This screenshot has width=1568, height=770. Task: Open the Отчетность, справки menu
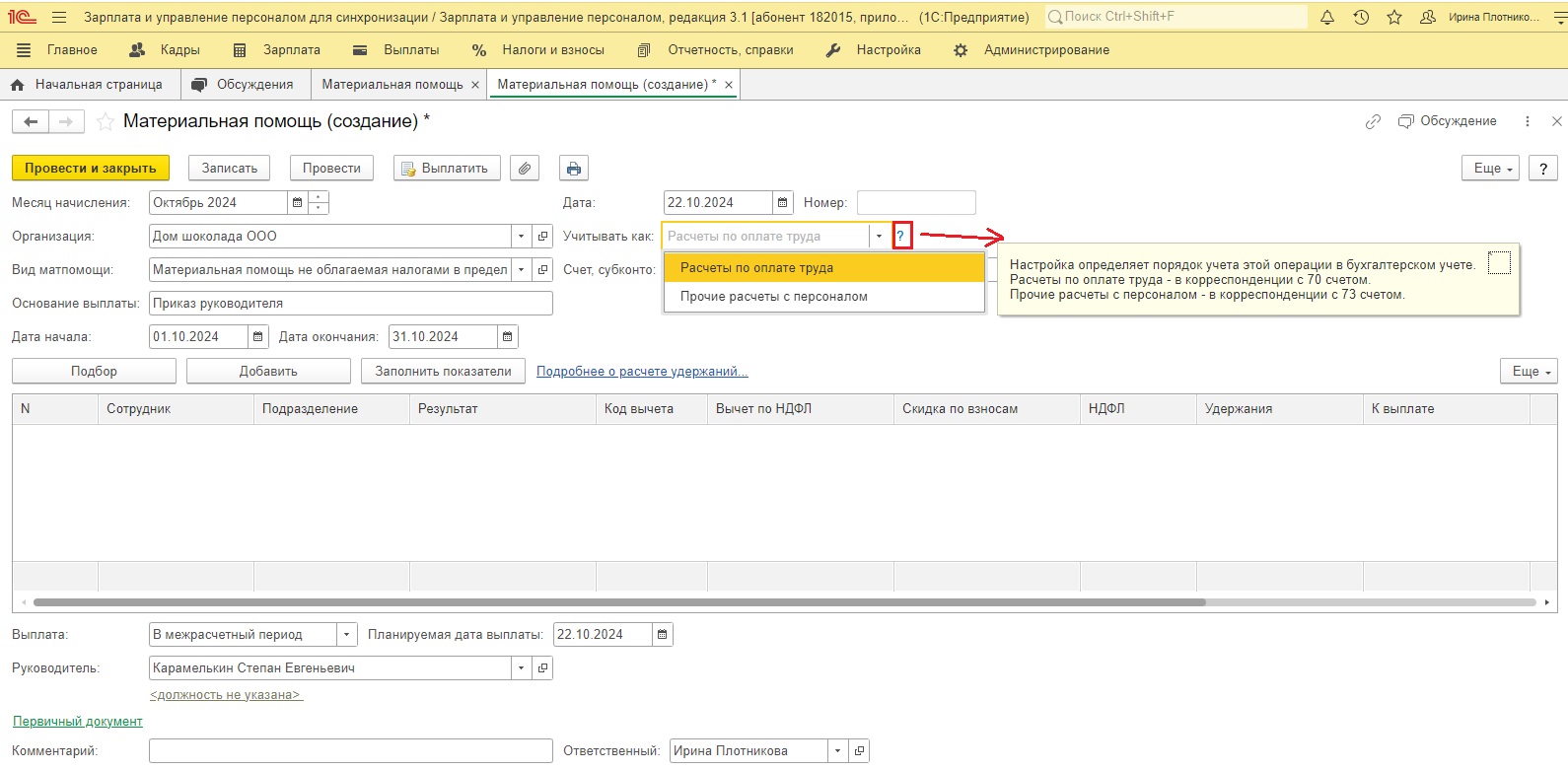715,49
